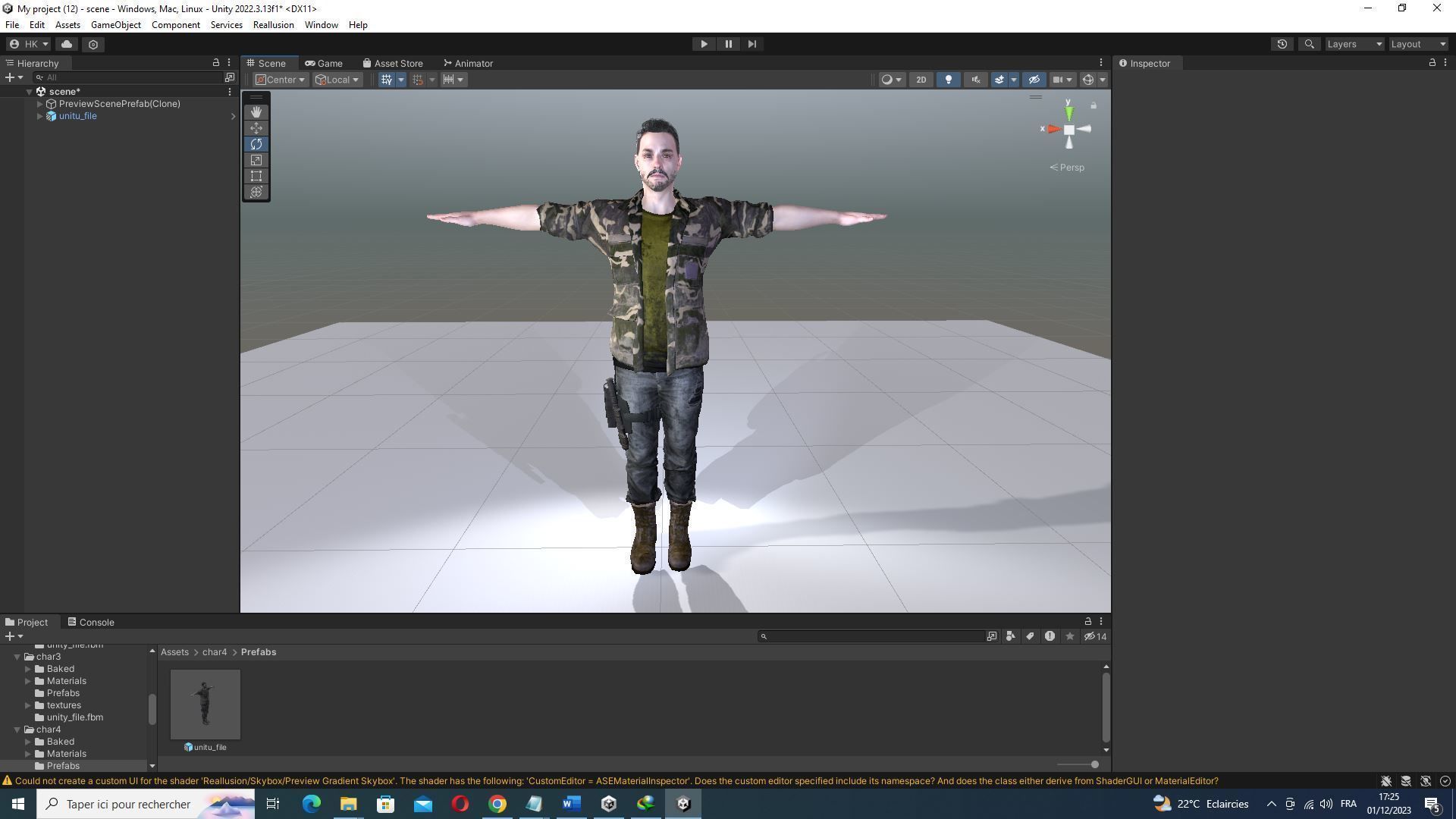Open the Center pivot dropdown
Image resolution: width=1456 pixels, height=819 pixels.
tap(281, 80)
